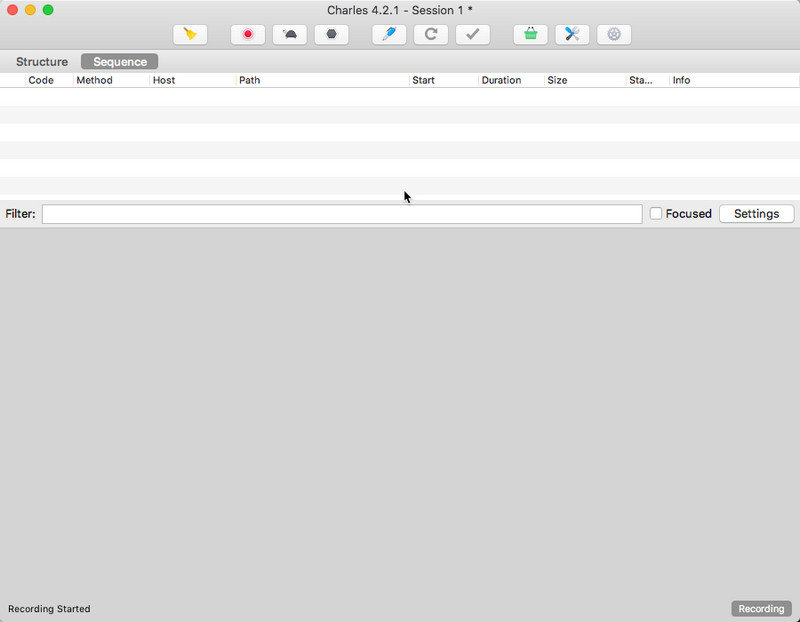This screenshot has height=622, width=800.
Task: Minimize the Charles window
Action: point(30,10)
